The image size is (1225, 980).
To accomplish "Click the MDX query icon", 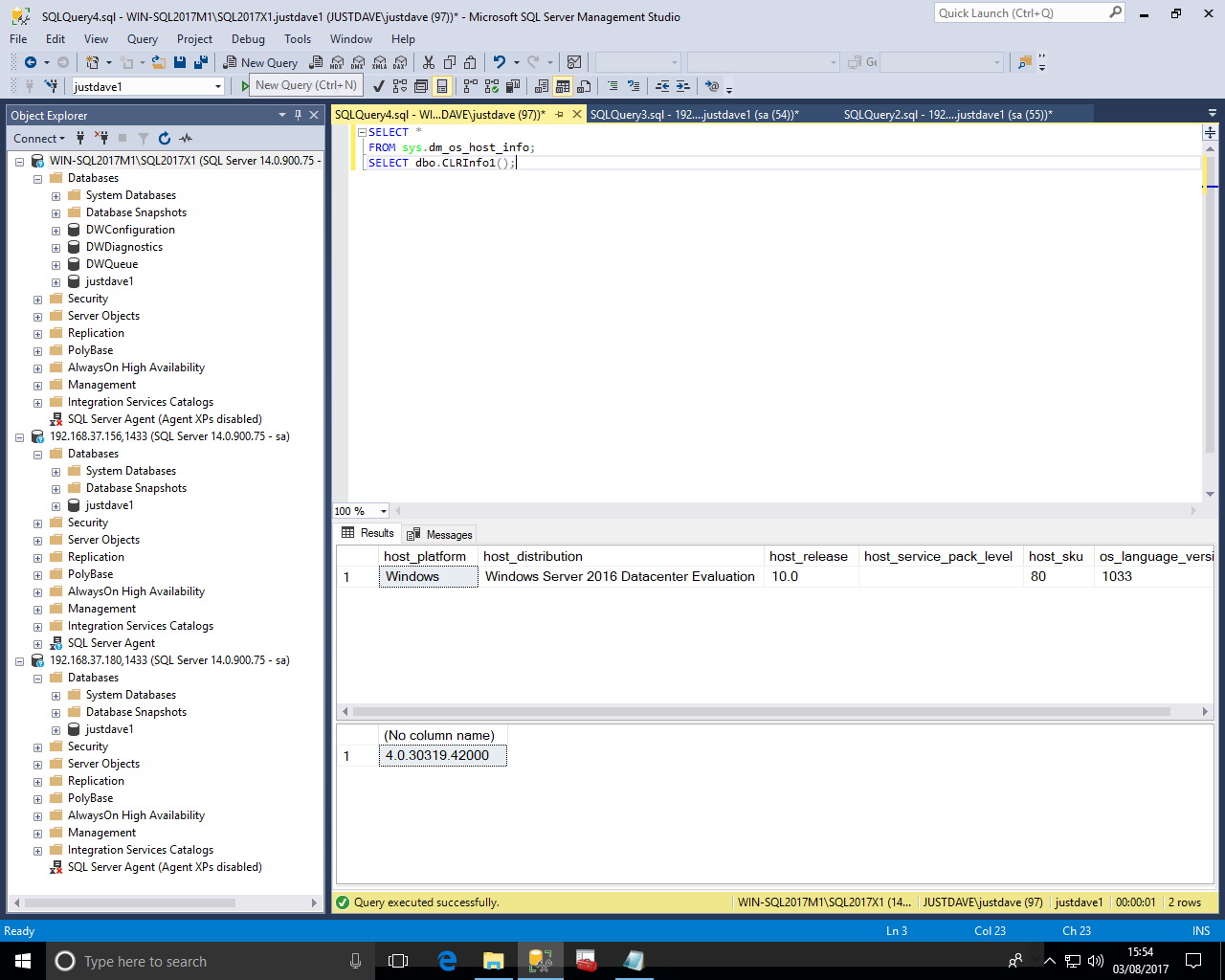I will pos(337,63).
